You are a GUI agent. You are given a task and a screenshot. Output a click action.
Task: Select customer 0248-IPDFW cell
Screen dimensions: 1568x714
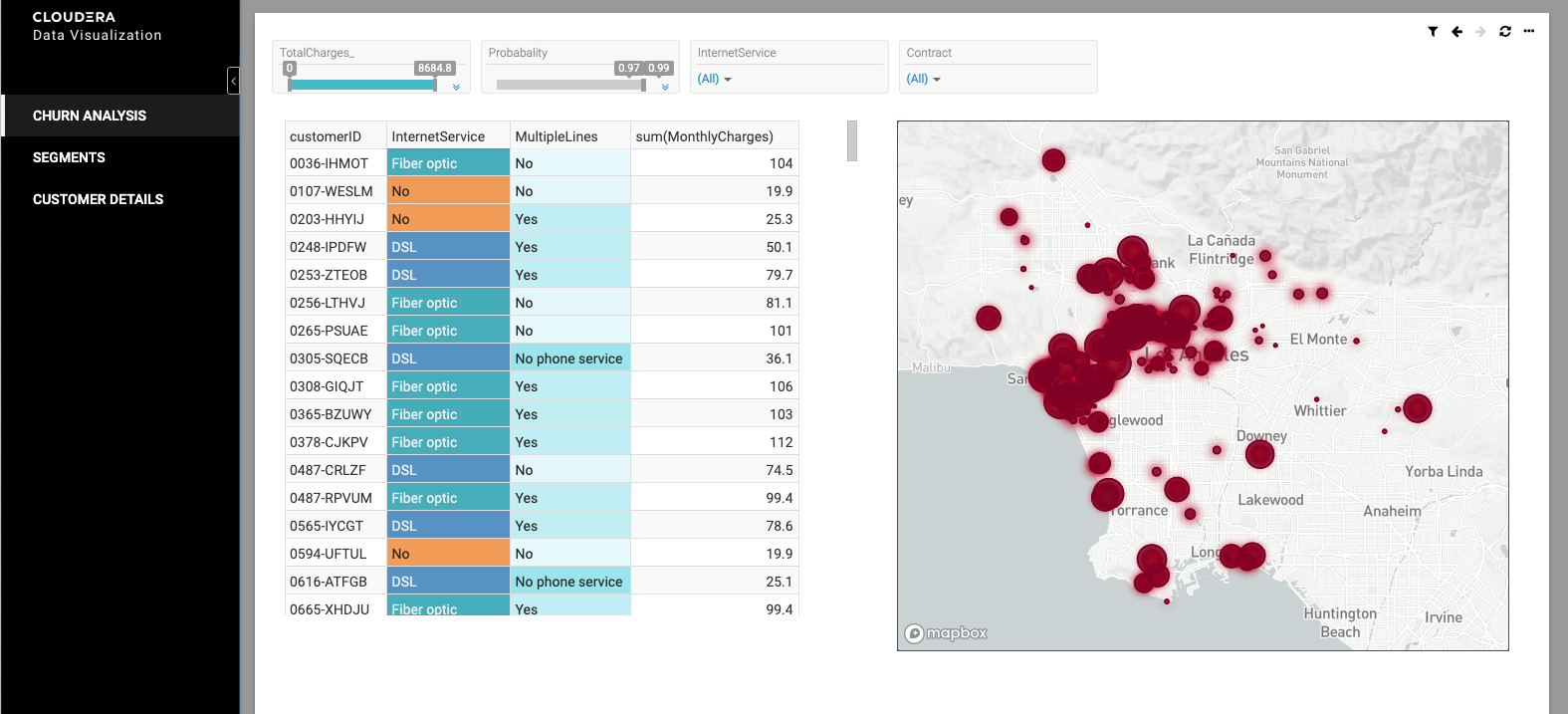pyautogui.click(x=336, y=247)
